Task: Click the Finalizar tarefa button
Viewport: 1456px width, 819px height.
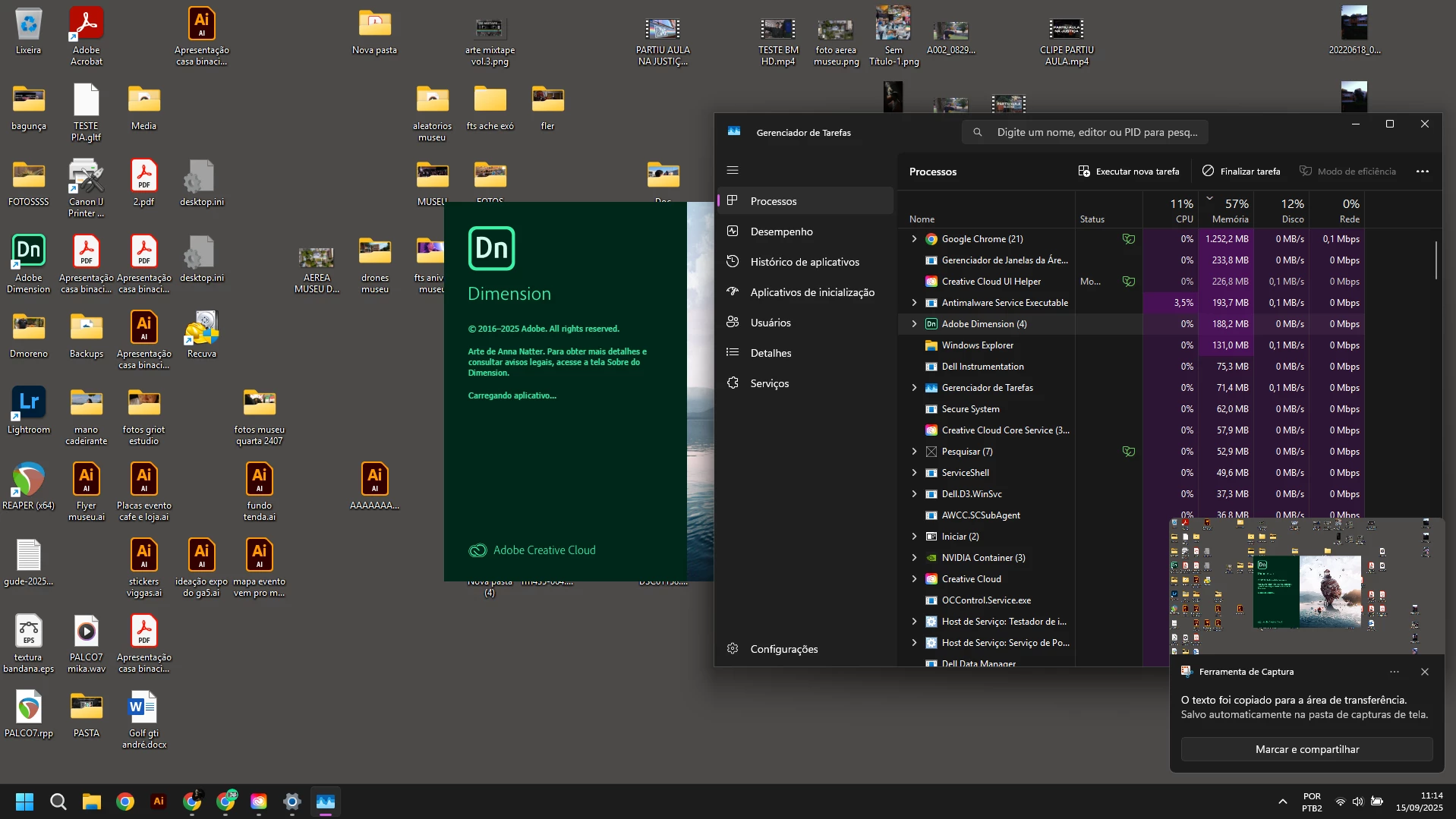Action: pyautogui.click(x=1241, y=172)
